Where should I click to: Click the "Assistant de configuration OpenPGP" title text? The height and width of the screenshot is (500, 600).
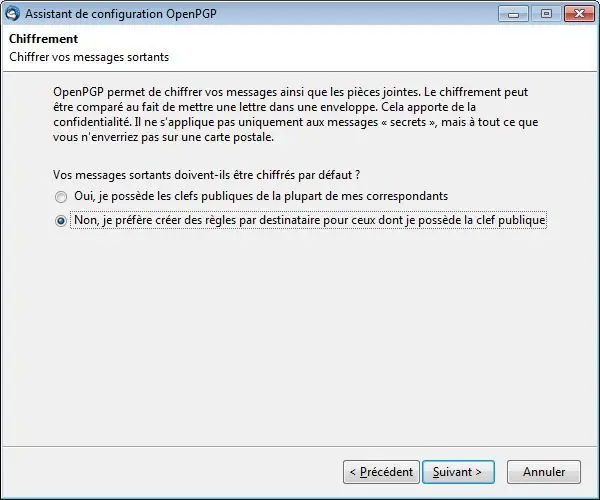pos(121,14)
